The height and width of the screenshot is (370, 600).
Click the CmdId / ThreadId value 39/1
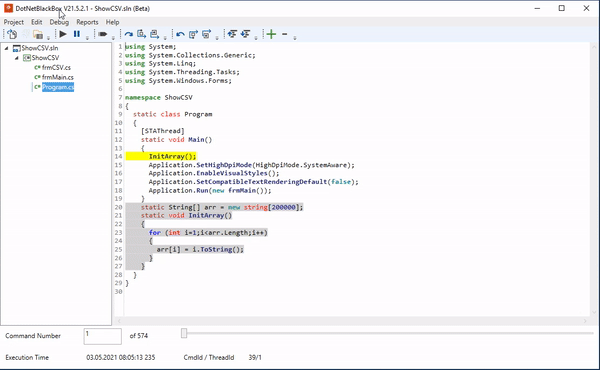pyautogui.click(x=255, y=357)
